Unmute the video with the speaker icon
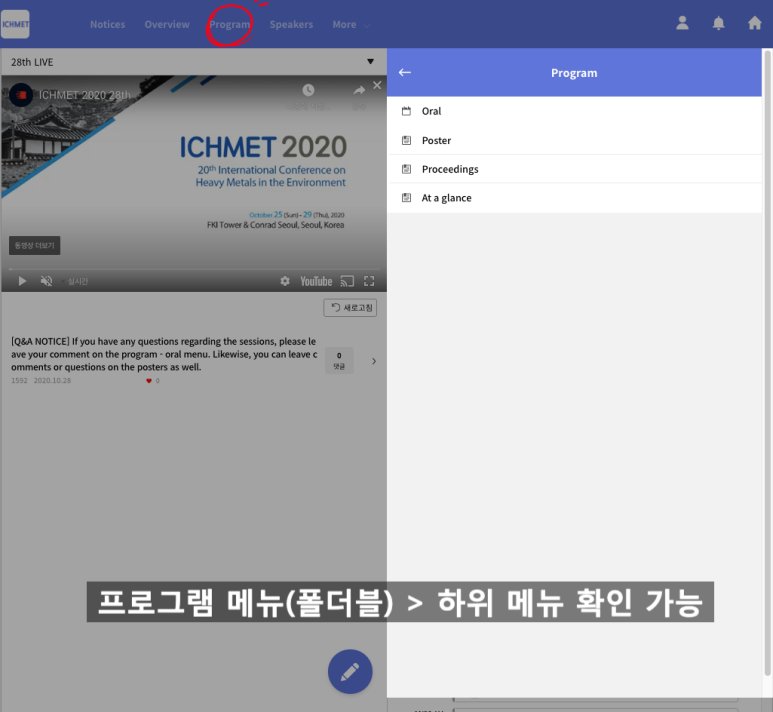The height and width of the screenshot is (712, 773). point(46,281)
